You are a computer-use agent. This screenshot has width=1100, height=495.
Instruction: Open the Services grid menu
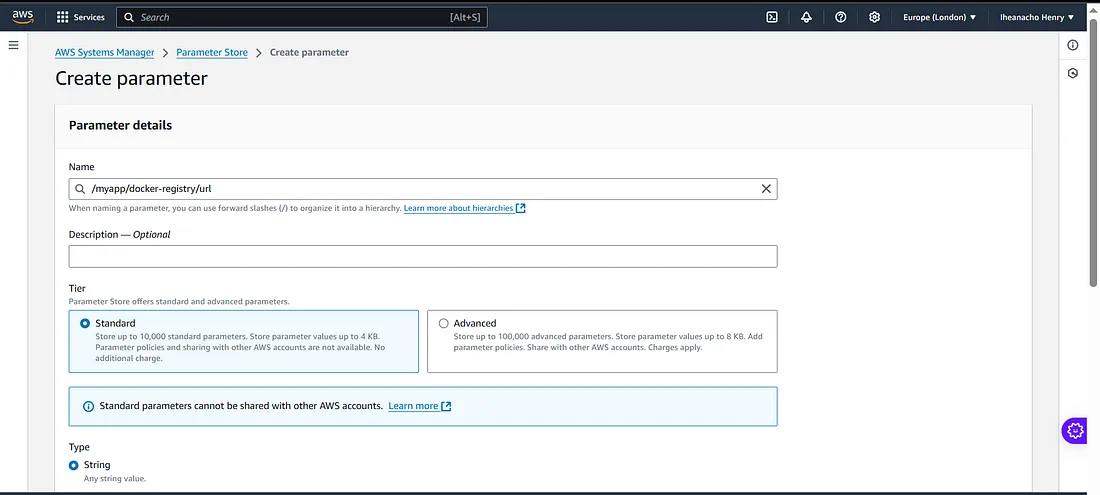(x=62, y=17)
